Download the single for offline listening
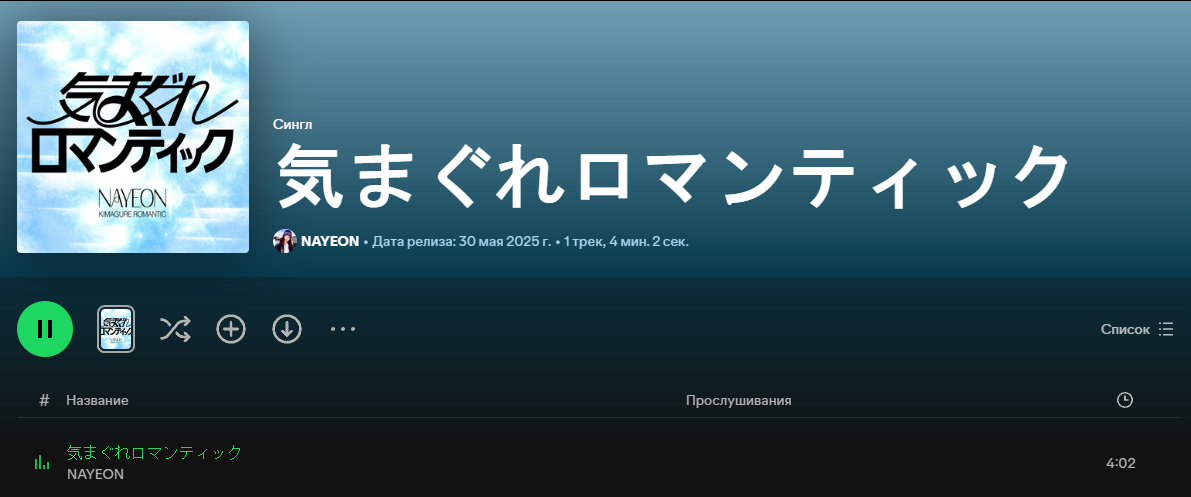The width and height of the screenshot is (1191, 497). [287, 329]
